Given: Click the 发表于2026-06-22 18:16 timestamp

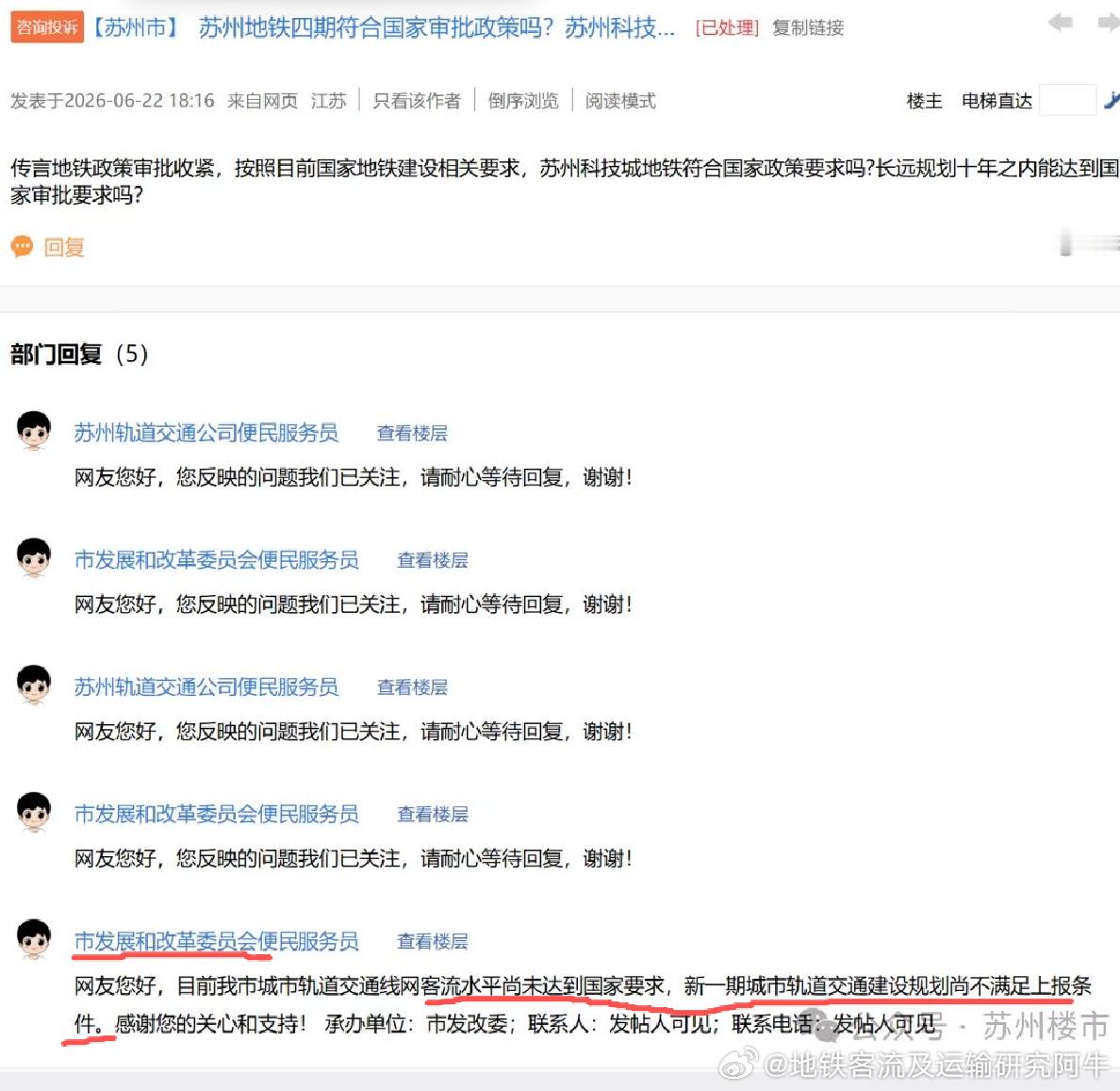Looking at the screenshot, I should click(x=112, y=101).
